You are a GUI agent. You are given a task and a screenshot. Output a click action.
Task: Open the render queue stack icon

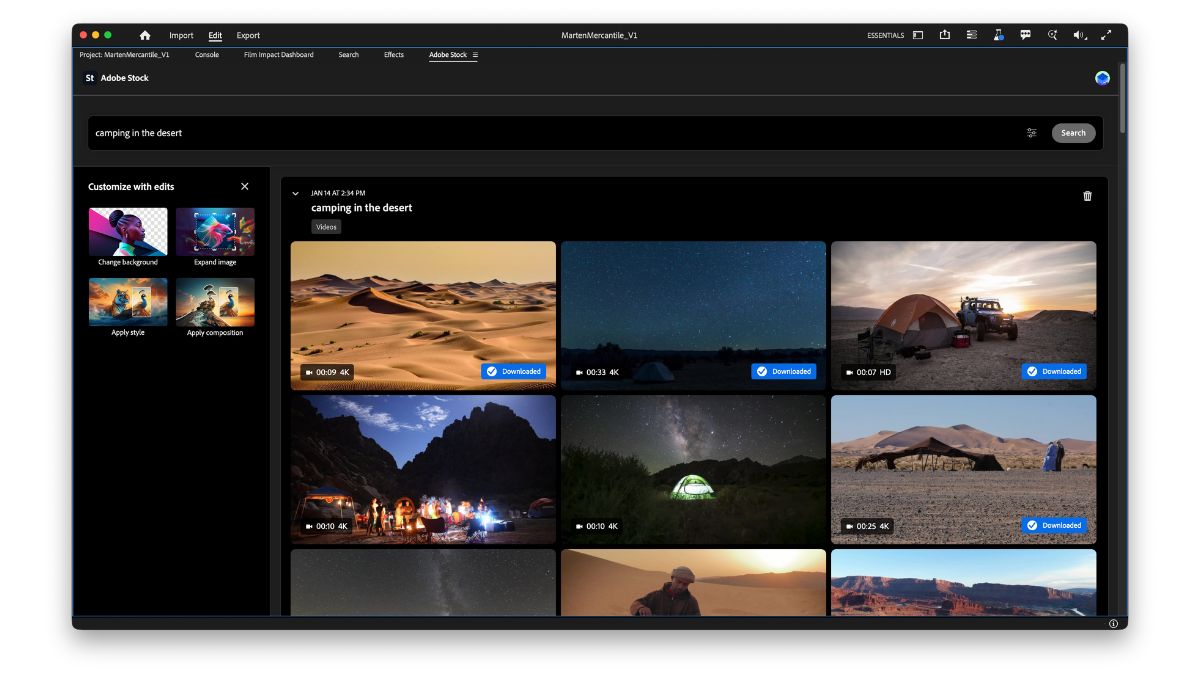click(x=971, y=34)
